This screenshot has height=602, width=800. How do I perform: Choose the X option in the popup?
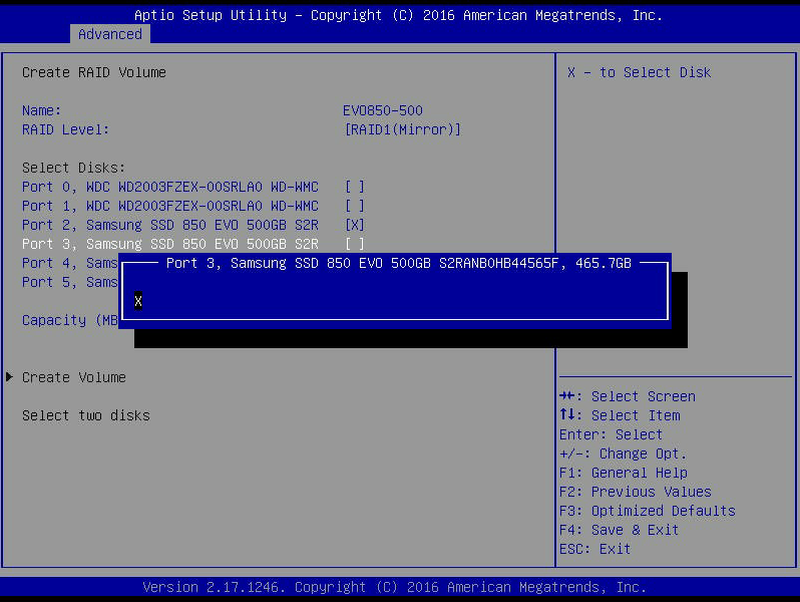(x=138, y=301)
